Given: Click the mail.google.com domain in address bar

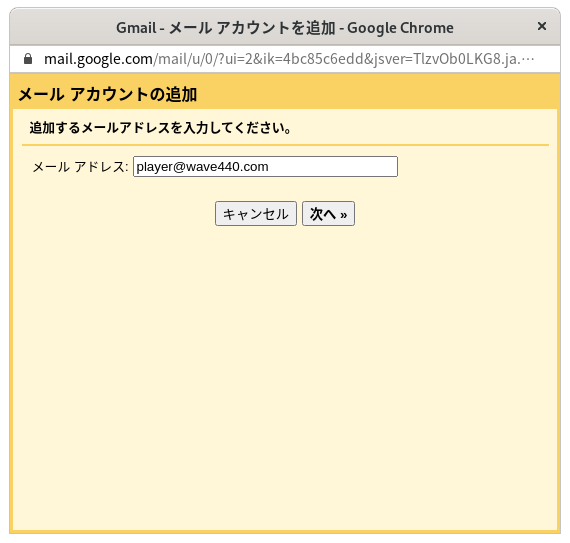Looking at the screenshot, I should coord(98,59).
